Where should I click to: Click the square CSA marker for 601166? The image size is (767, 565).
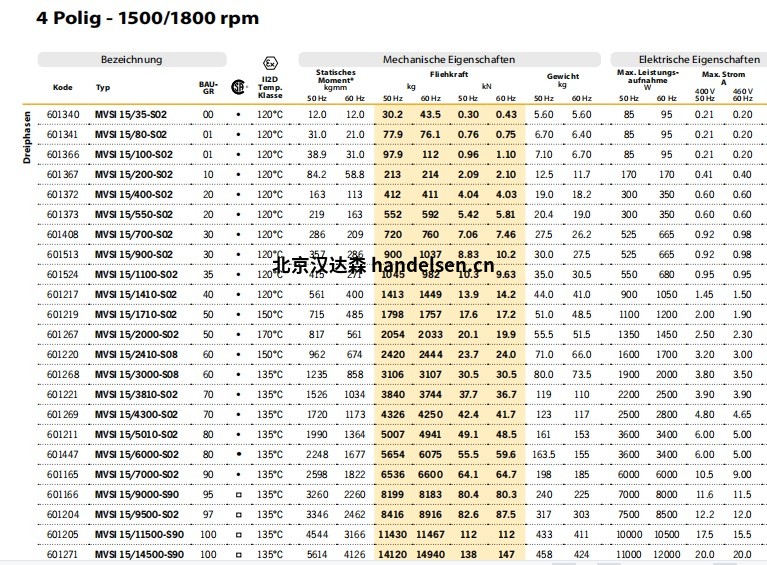tap(238, 494)
